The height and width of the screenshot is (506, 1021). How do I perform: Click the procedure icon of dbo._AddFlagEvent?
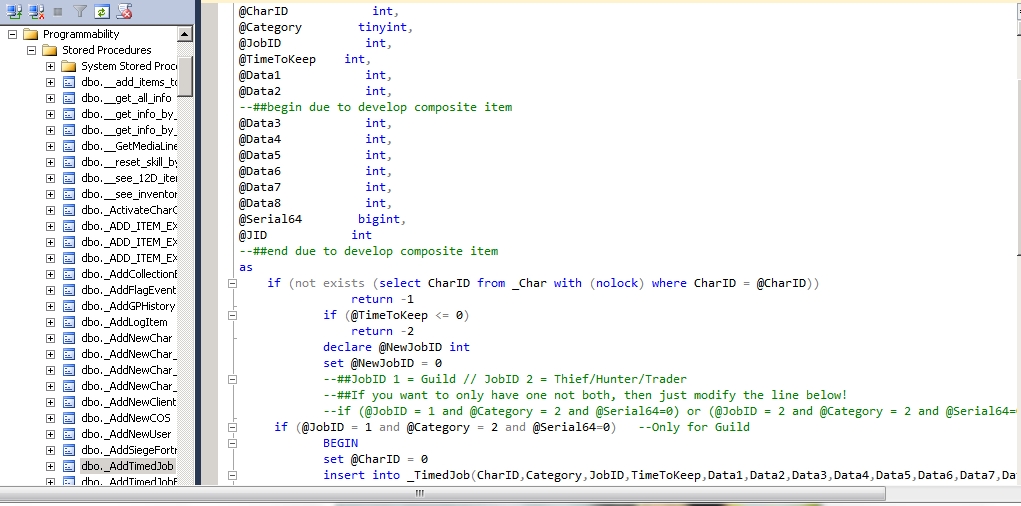pos(68,290)
